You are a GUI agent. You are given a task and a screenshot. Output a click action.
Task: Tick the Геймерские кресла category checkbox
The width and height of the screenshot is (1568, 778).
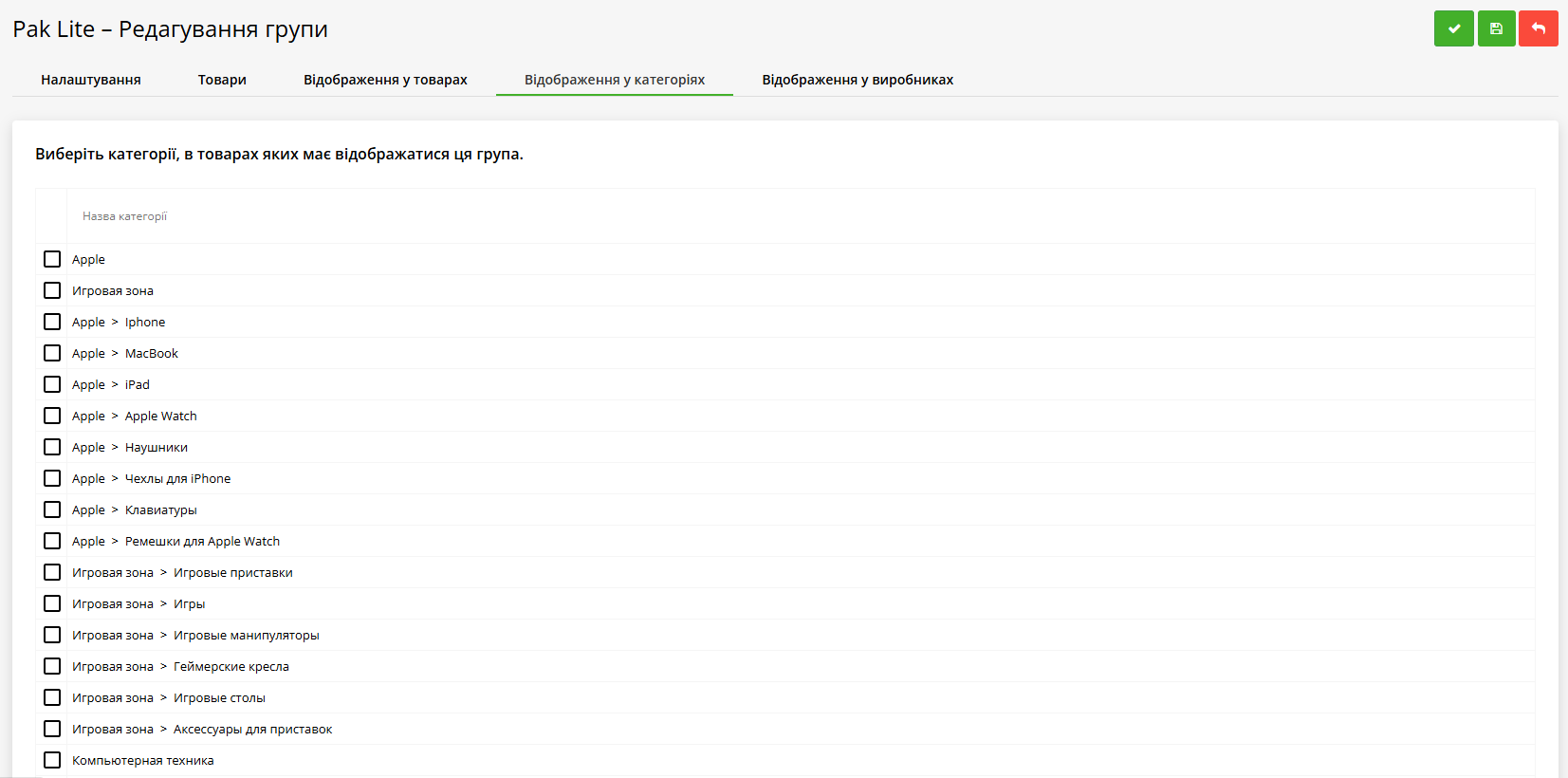pyautogui.click(x=52, y=666)
